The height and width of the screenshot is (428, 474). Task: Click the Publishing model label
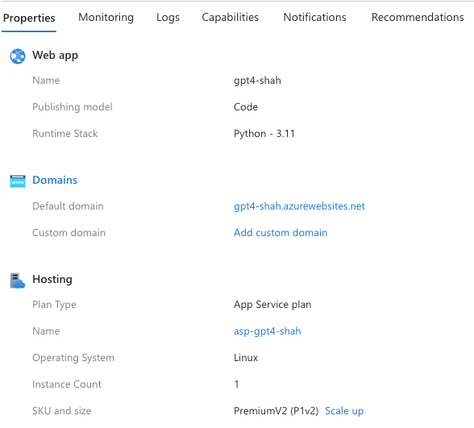[x=72, y=107]
